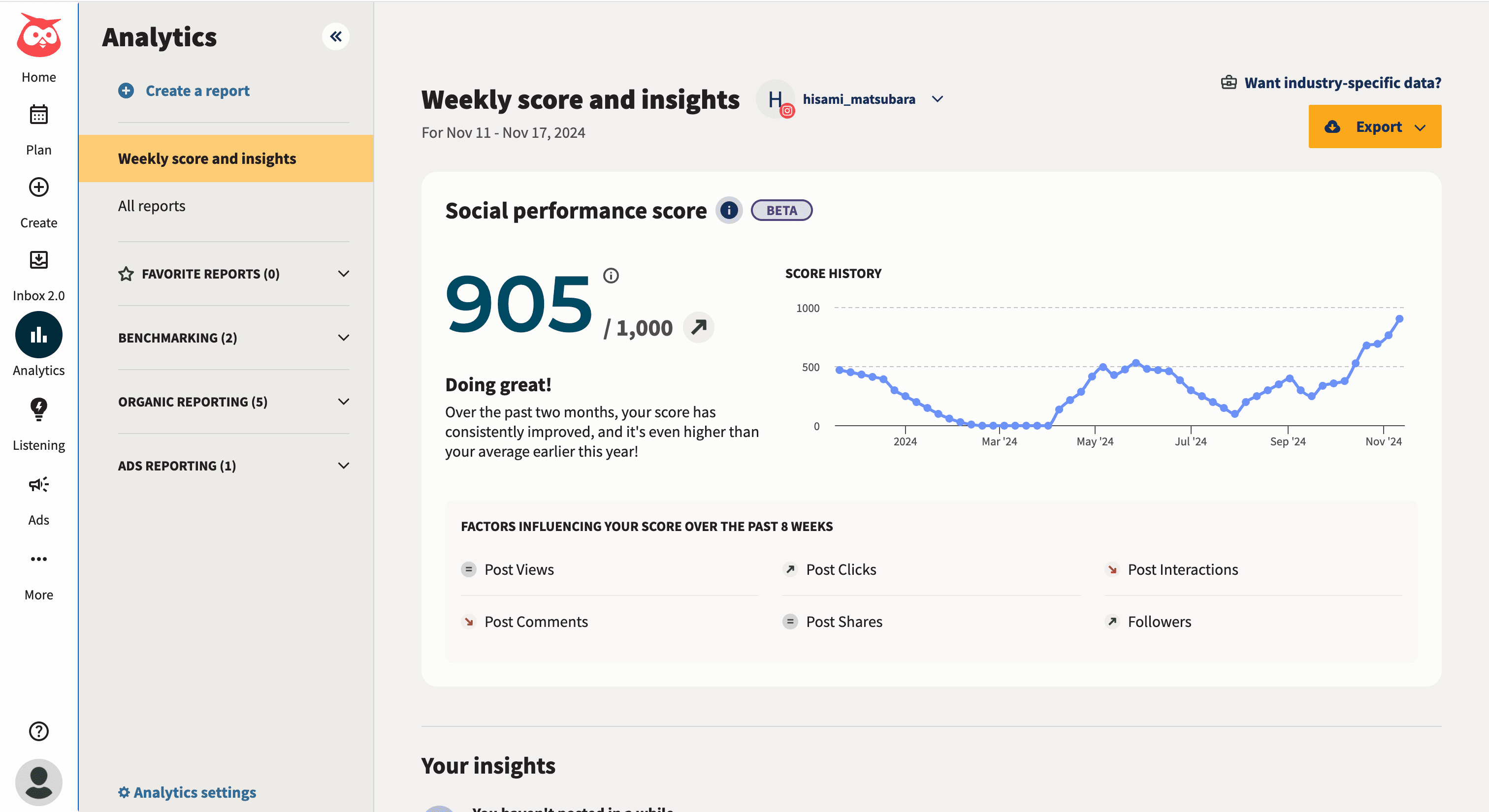
Task: Click small info icon next to 905
Action: point(611,276)
